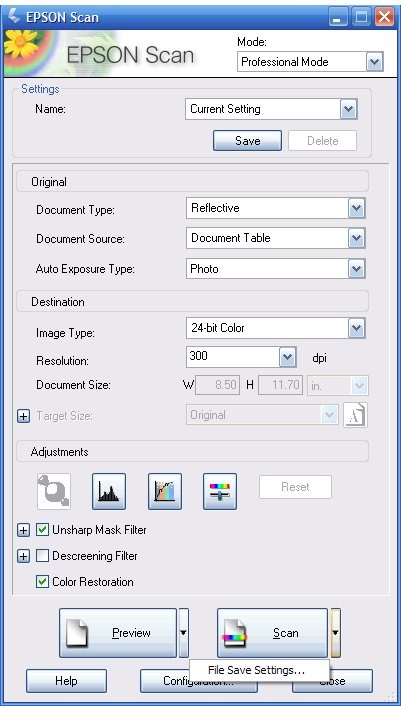The image size is (401, 706).
Task: Click the target size orientation icon
Action: click(x=356, y=415)
